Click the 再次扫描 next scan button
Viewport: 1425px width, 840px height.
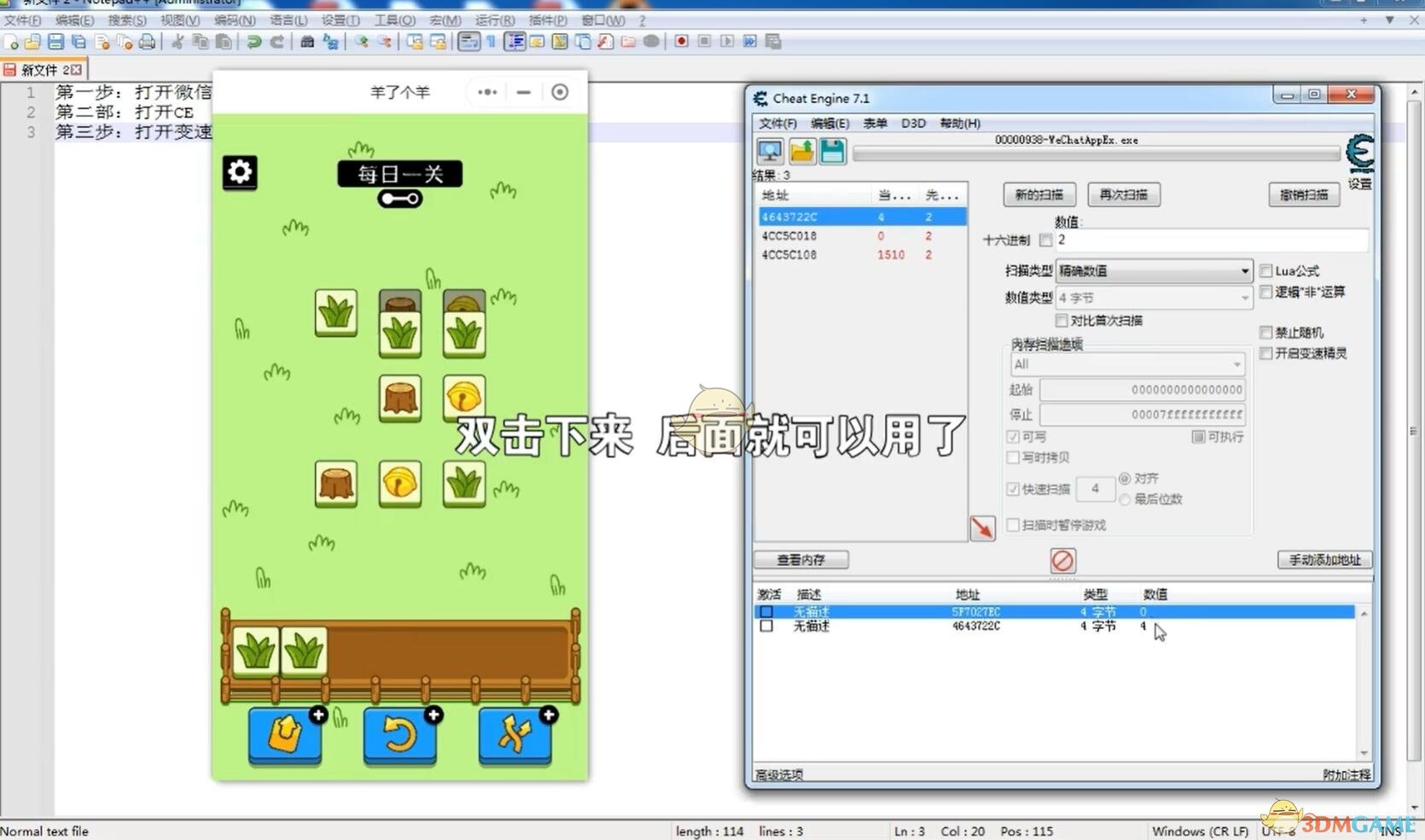pos(1123,195)
